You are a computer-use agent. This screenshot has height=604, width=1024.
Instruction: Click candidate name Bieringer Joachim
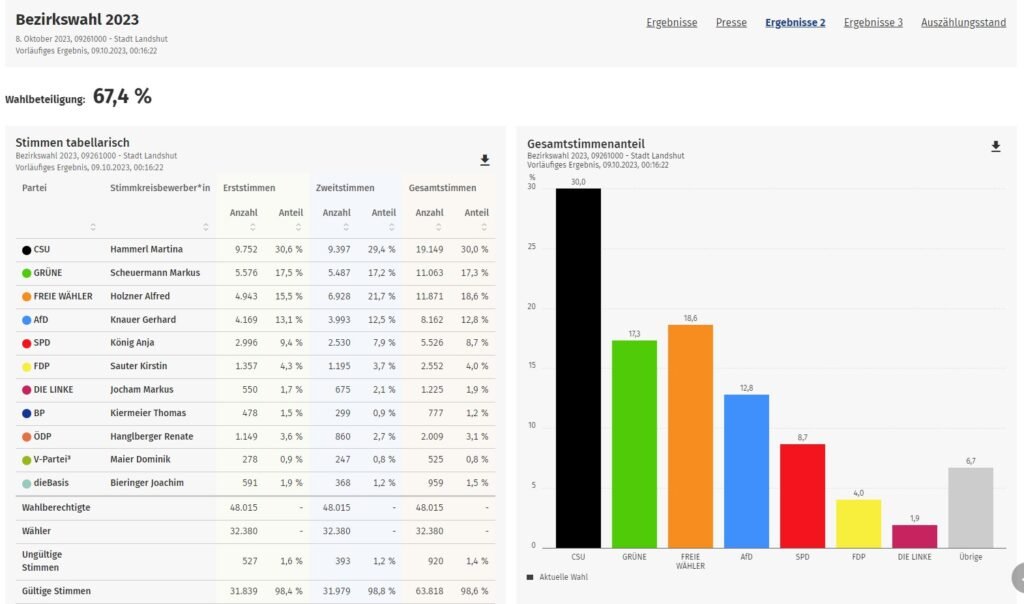point(147,483)
